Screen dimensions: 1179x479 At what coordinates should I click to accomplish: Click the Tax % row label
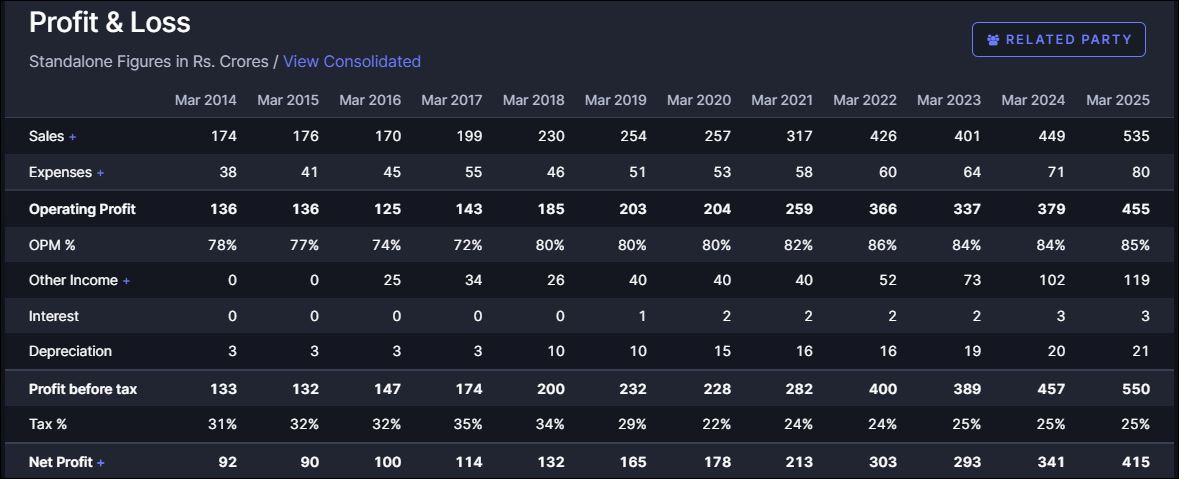[48, 424]
